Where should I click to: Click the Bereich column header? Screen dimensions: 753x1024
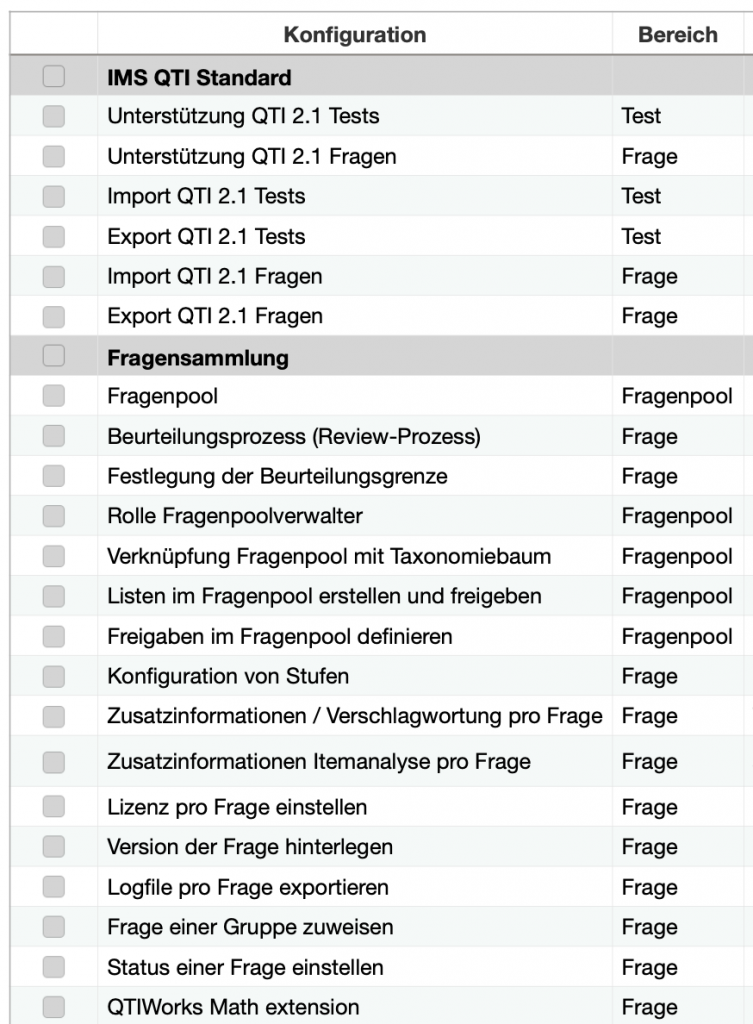coord(678,35)
